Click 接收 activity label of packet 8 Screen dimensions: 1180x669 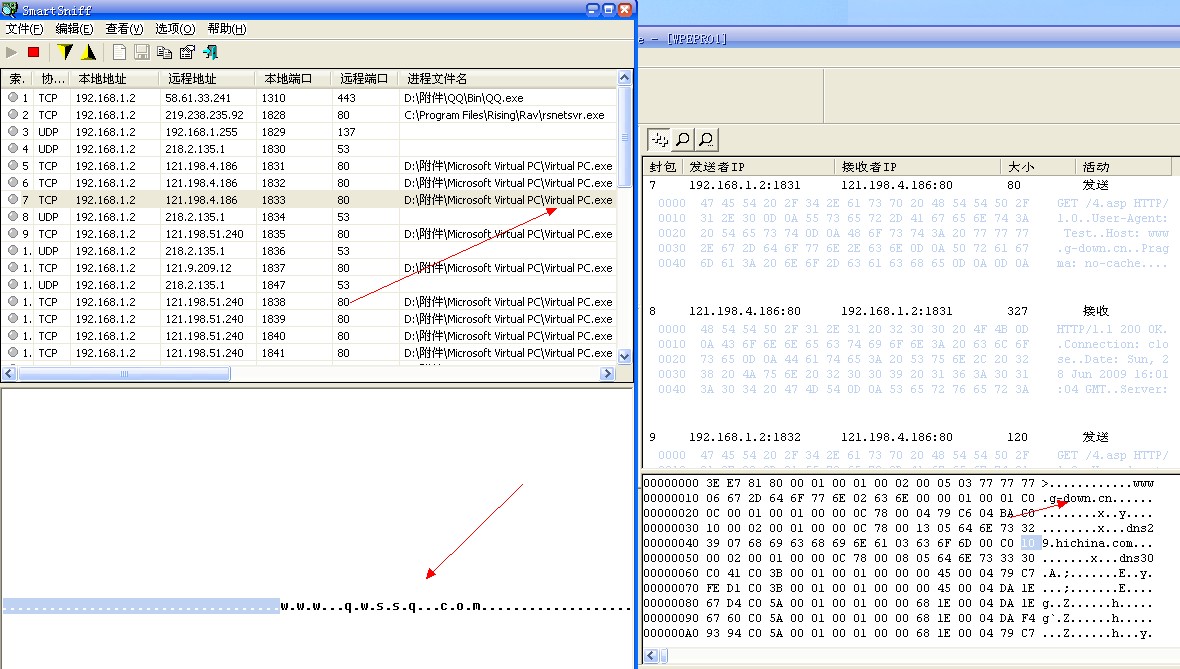click(x=1096, y=311)
